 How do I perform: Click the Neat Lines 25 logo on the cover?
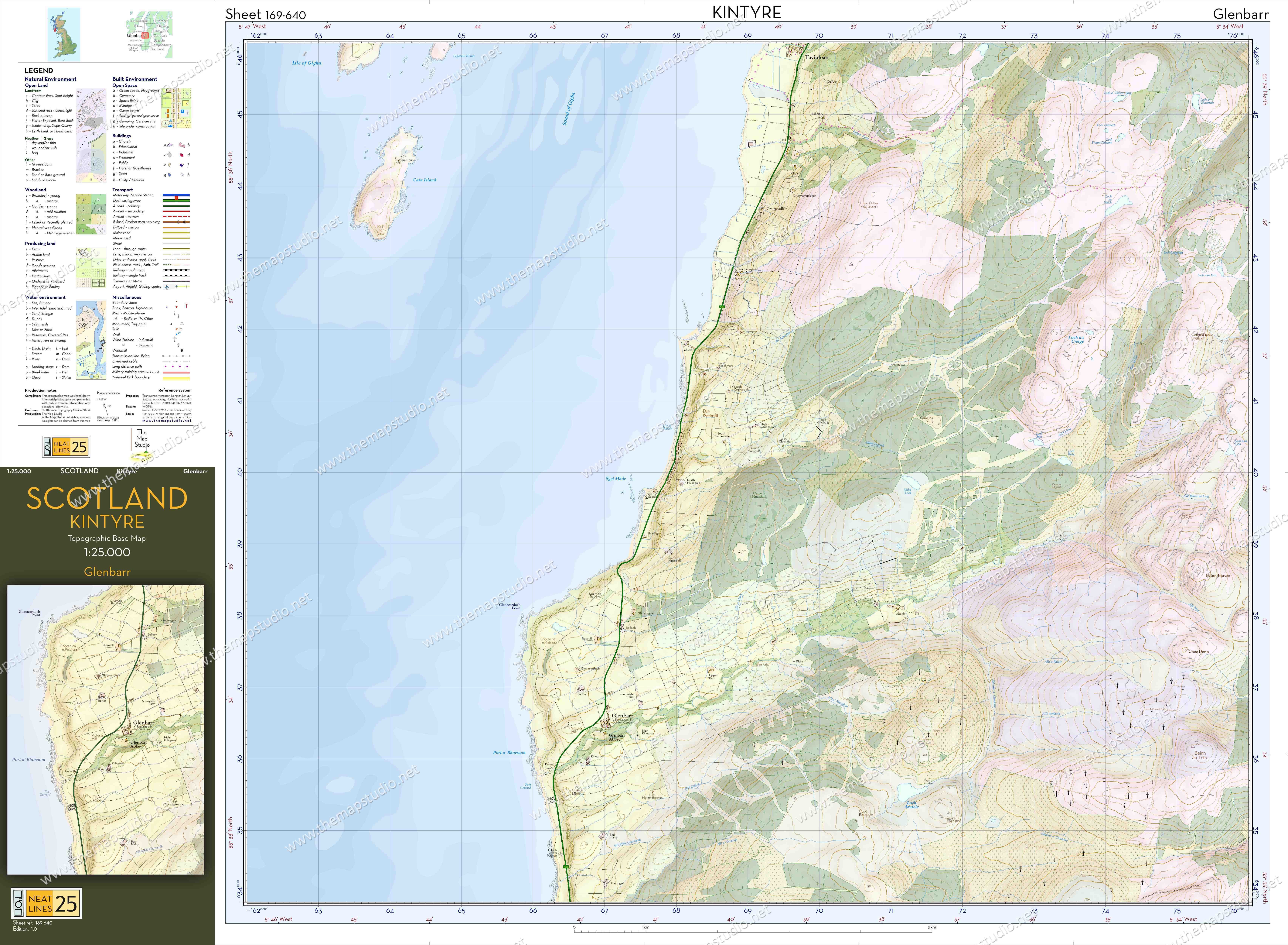coord(46,903)
